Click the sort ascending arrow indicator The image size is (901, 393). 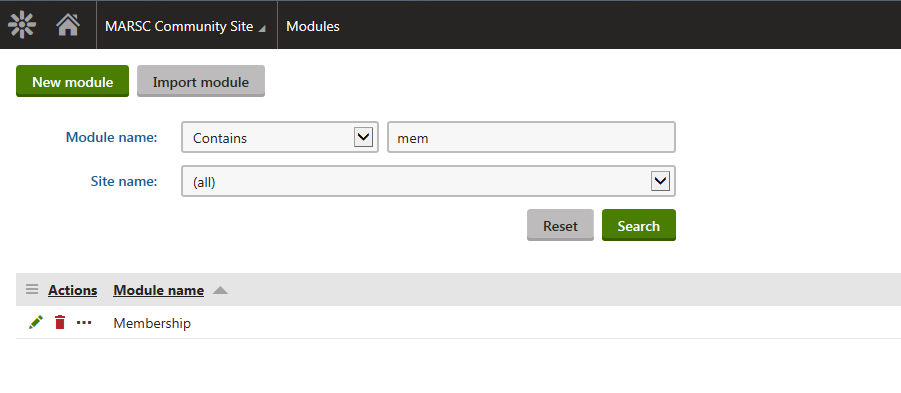pos(220,290)
